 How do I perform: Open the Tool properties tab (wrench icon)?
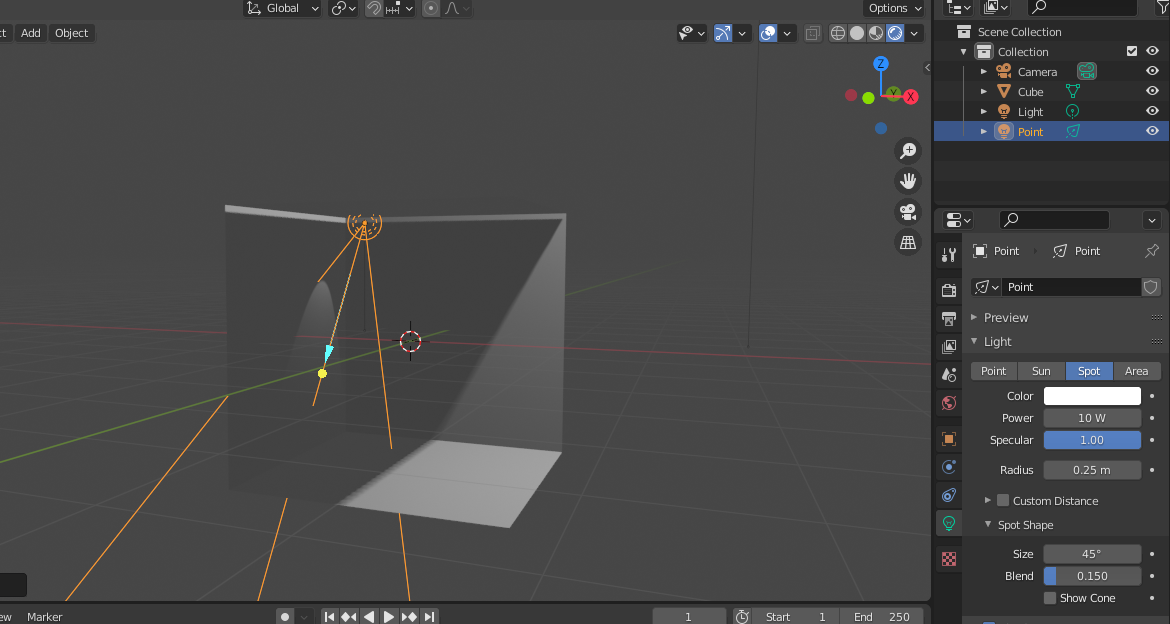(x=949, y=255)
